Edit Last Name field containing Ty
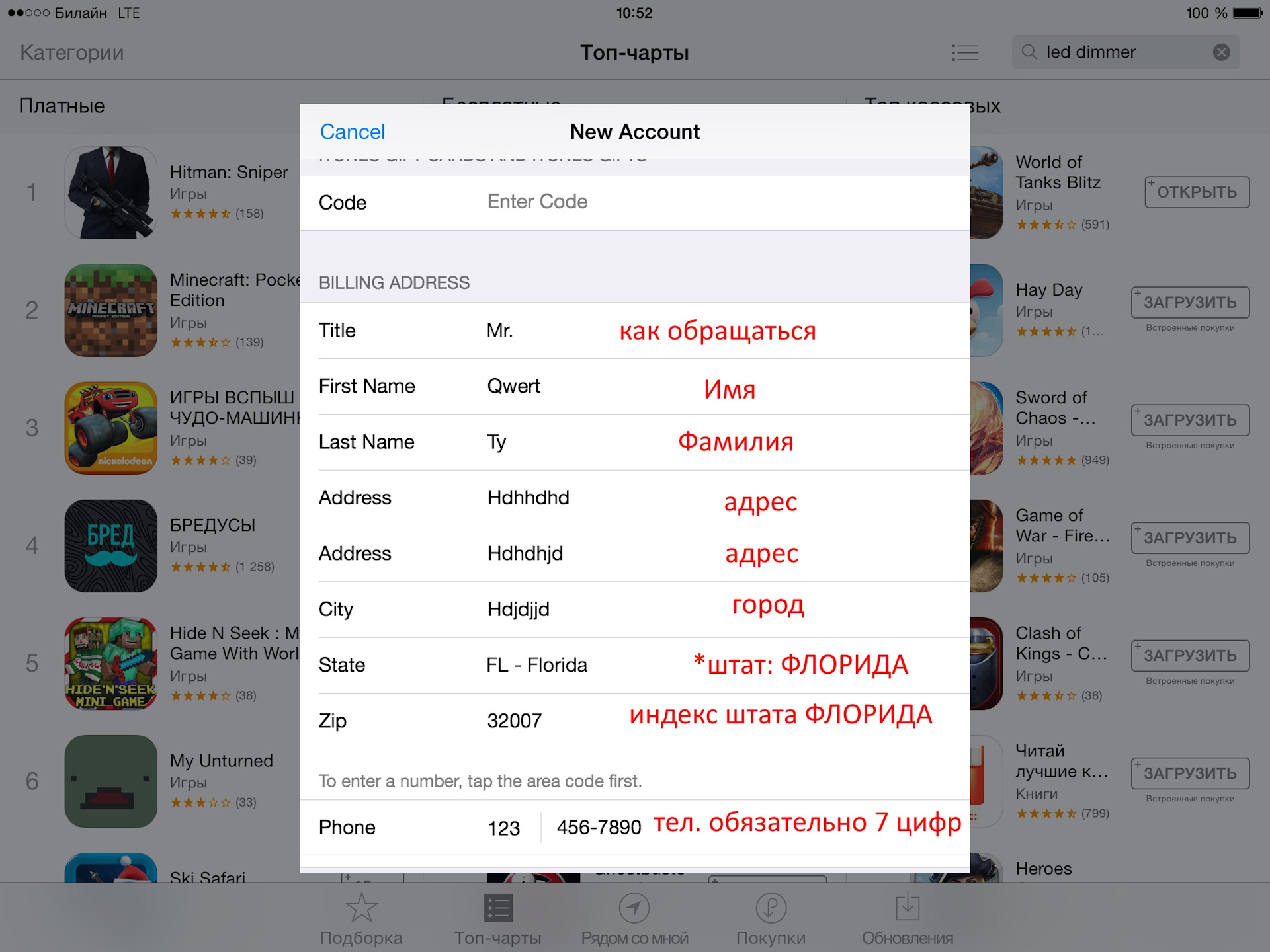Screen dimensions: 1270x952 635,442
